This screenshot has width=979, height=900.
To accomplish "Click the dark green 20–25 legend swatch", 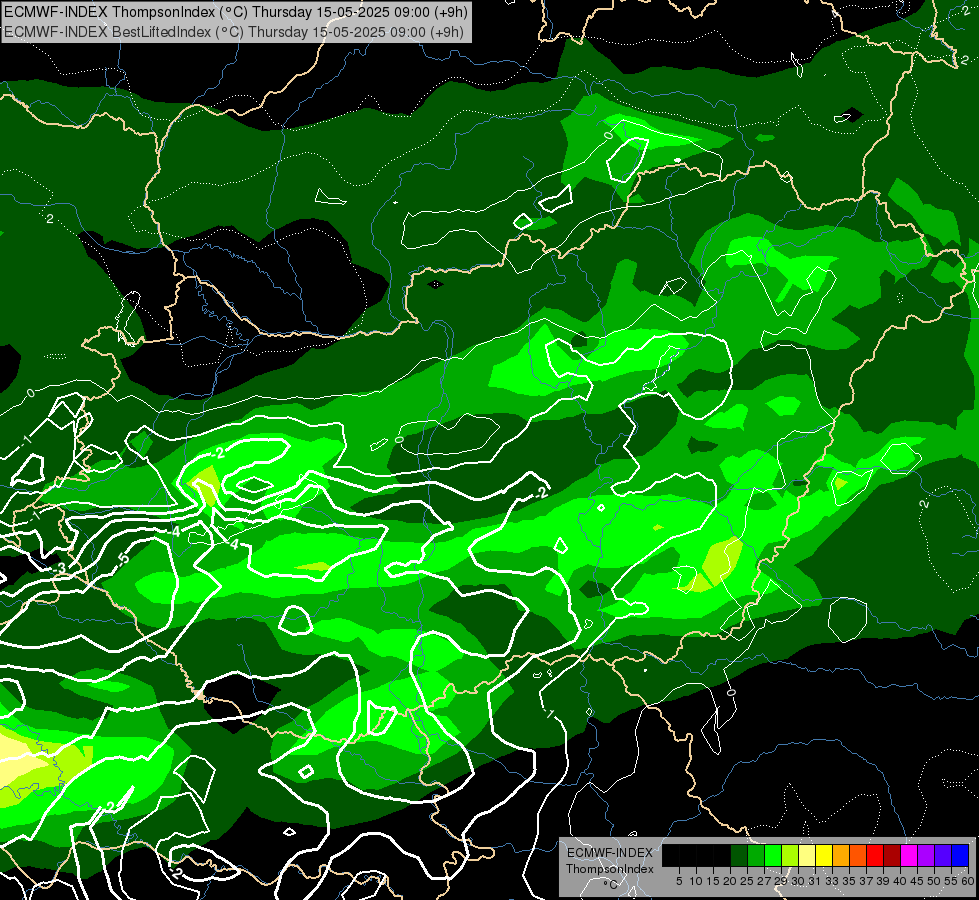I will (739, 855).
